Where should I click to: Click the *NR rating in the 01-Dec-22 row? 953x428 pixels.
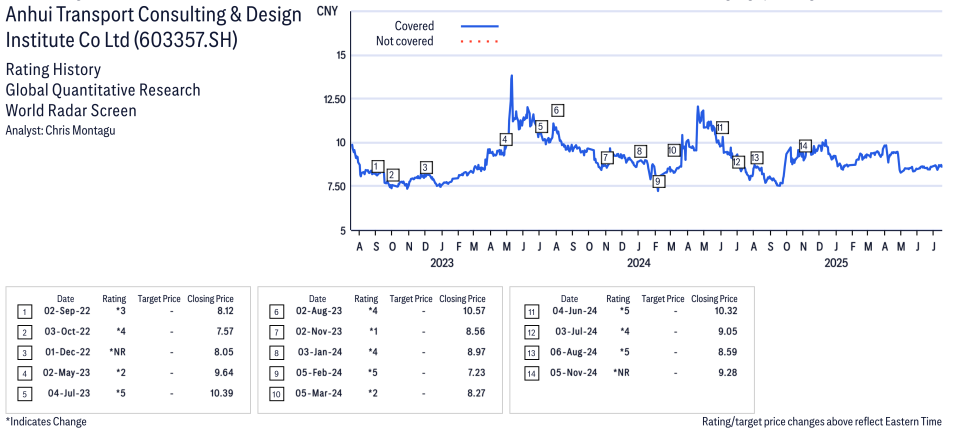pos(117,352)
